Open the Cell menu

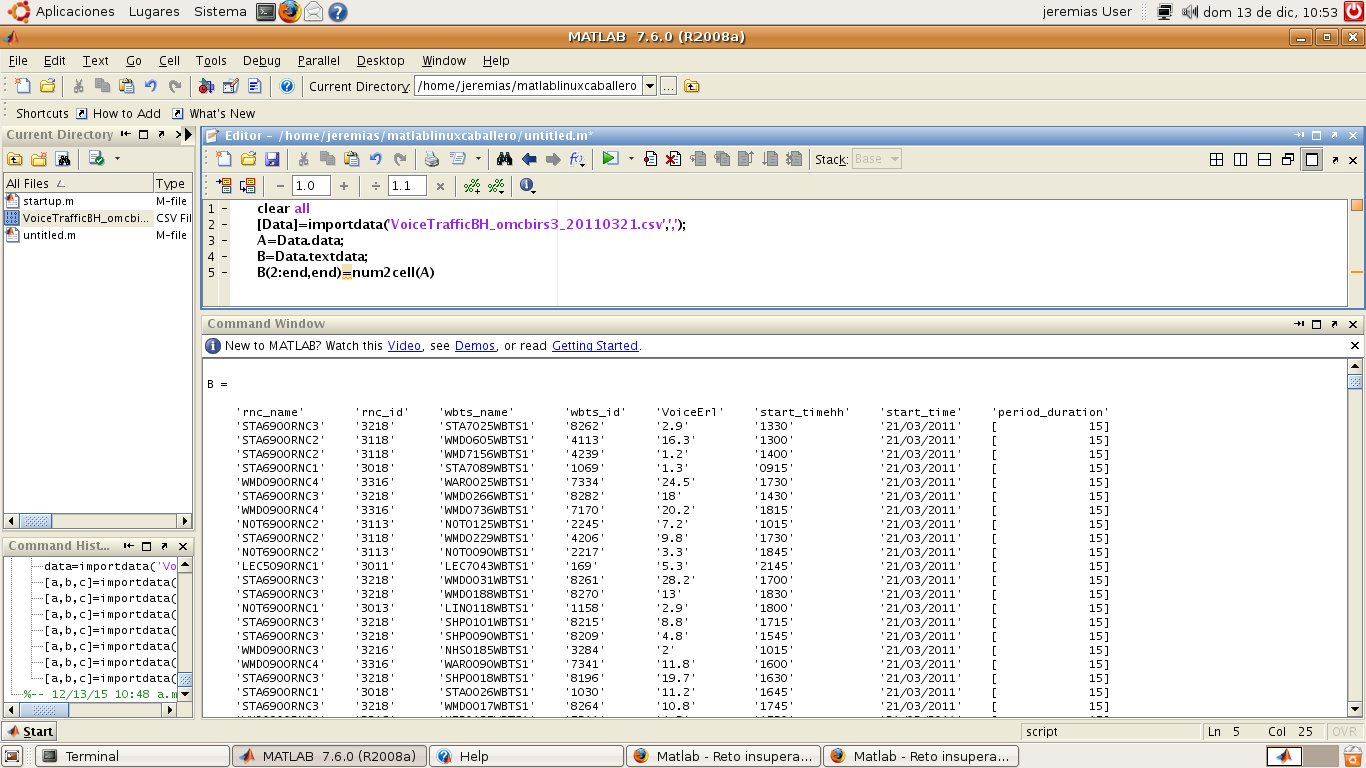(169, 61)
